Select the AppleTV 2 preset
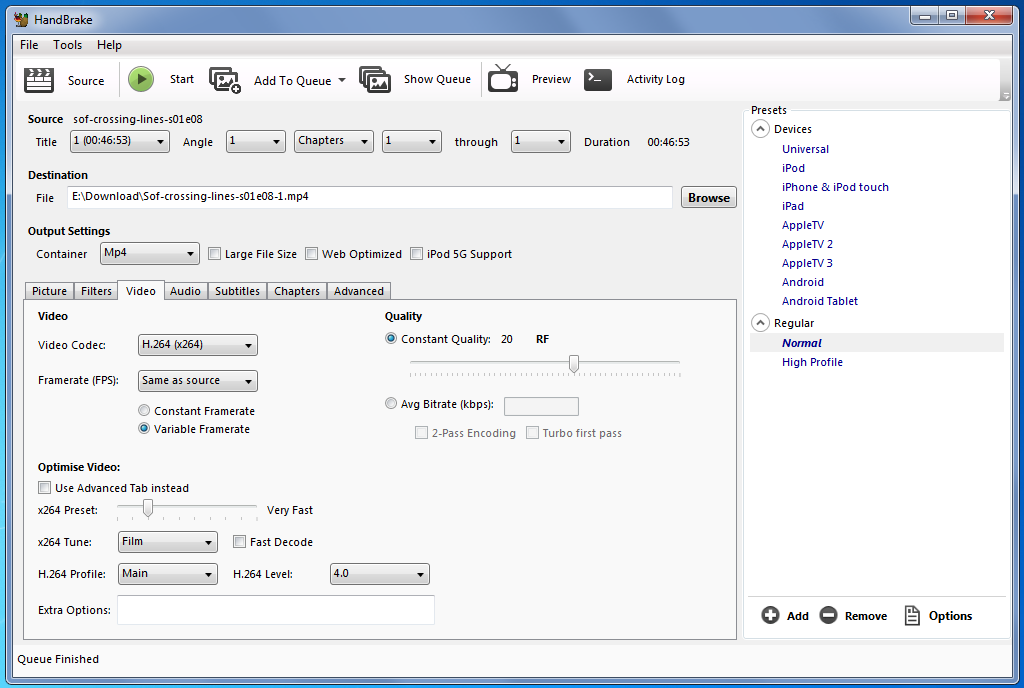Screen dimensions: 1024x688 click(807, 244)
